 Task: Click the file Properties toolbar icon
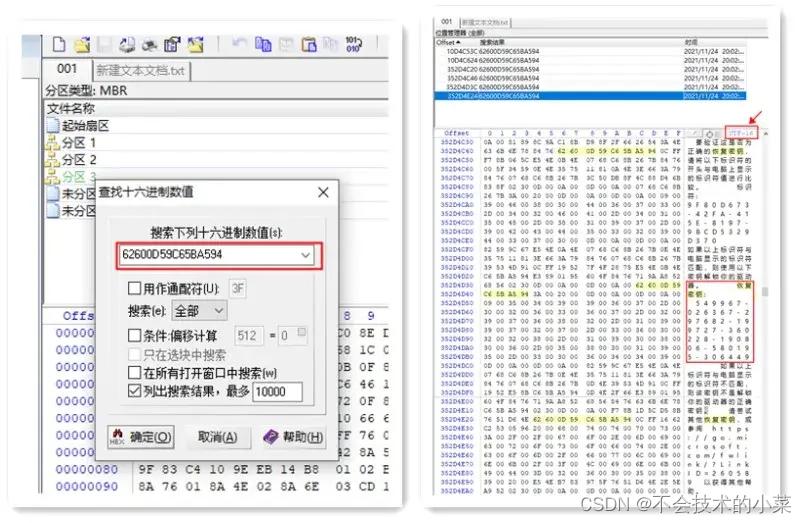172,45
